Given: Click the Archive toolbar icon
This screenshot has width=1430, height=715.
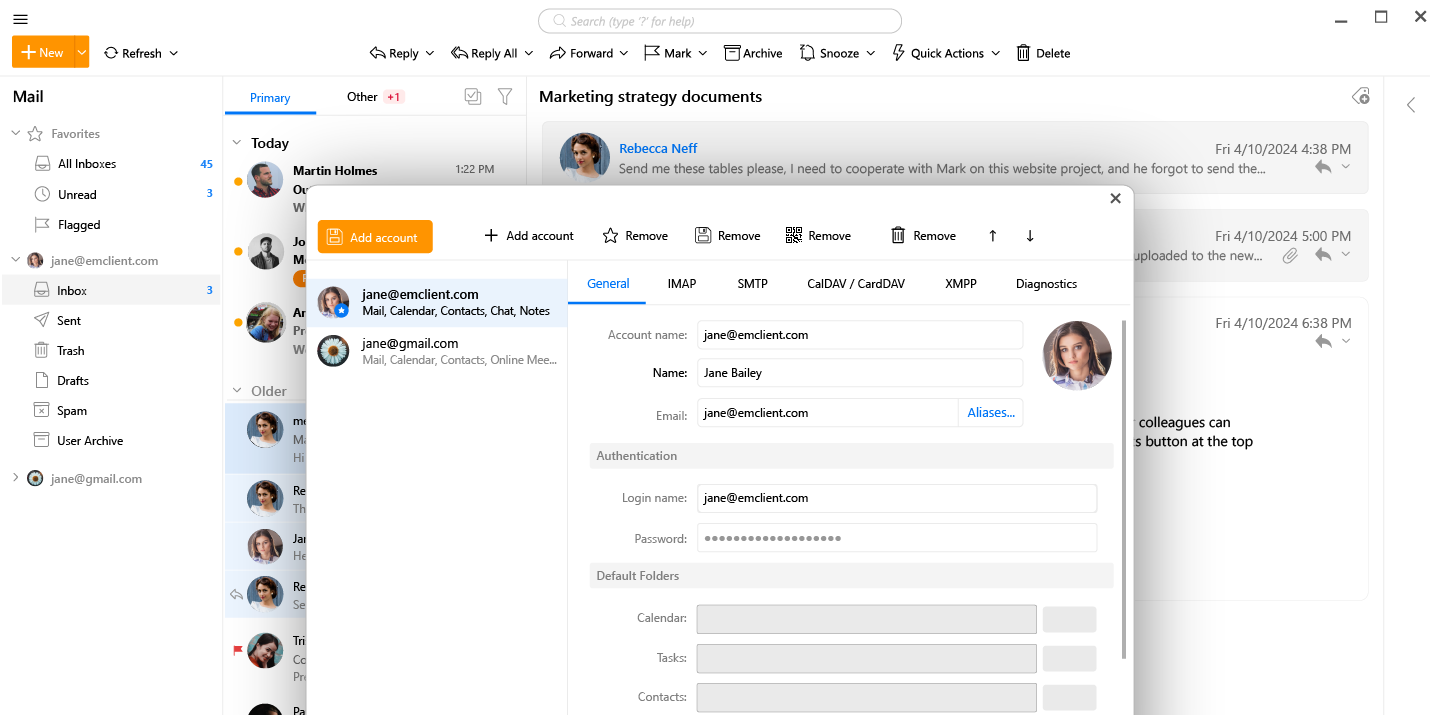Looking at the screenshot, I should 732,53.
